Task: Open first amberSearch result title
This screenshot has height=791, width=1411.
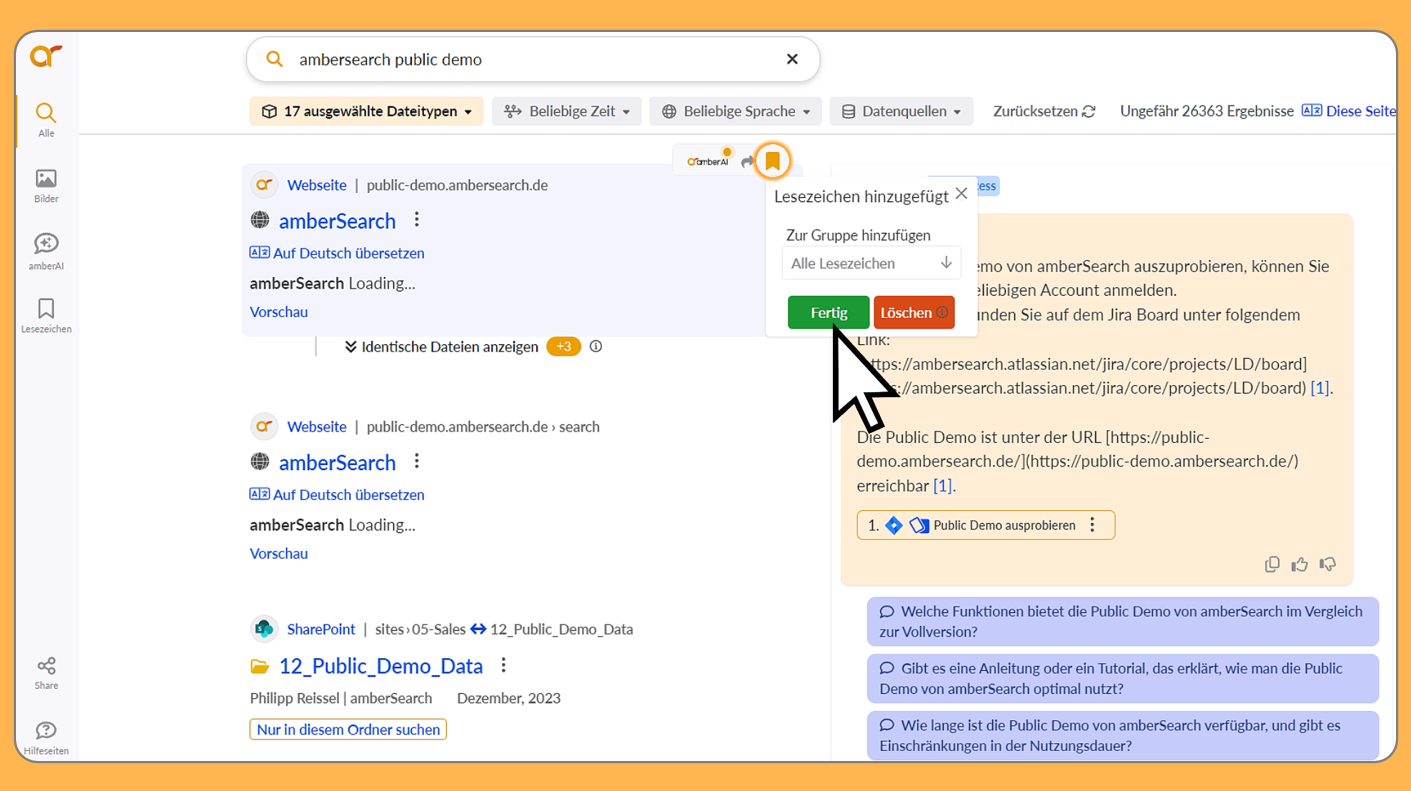Action: [x=337, y=221]
